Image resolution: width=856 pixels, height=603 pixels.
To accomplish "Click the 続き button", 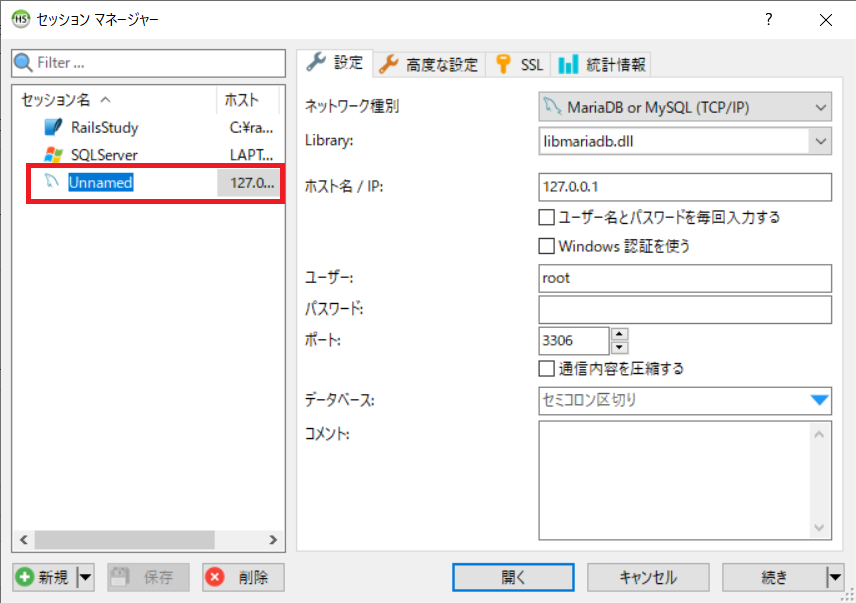I will coord(775,577).
